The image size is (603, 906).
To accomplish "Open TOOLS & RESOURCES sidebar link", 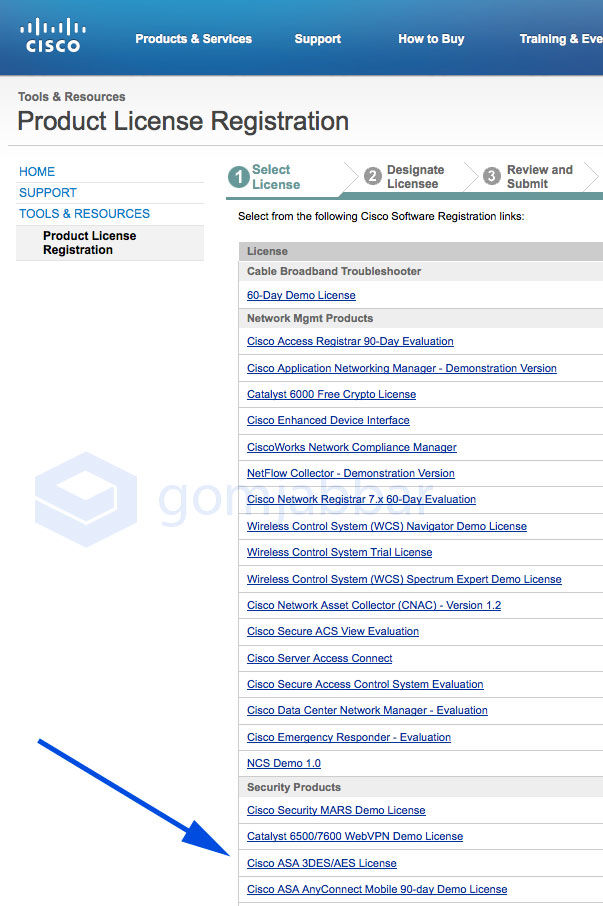I will [x=84, y=213].
